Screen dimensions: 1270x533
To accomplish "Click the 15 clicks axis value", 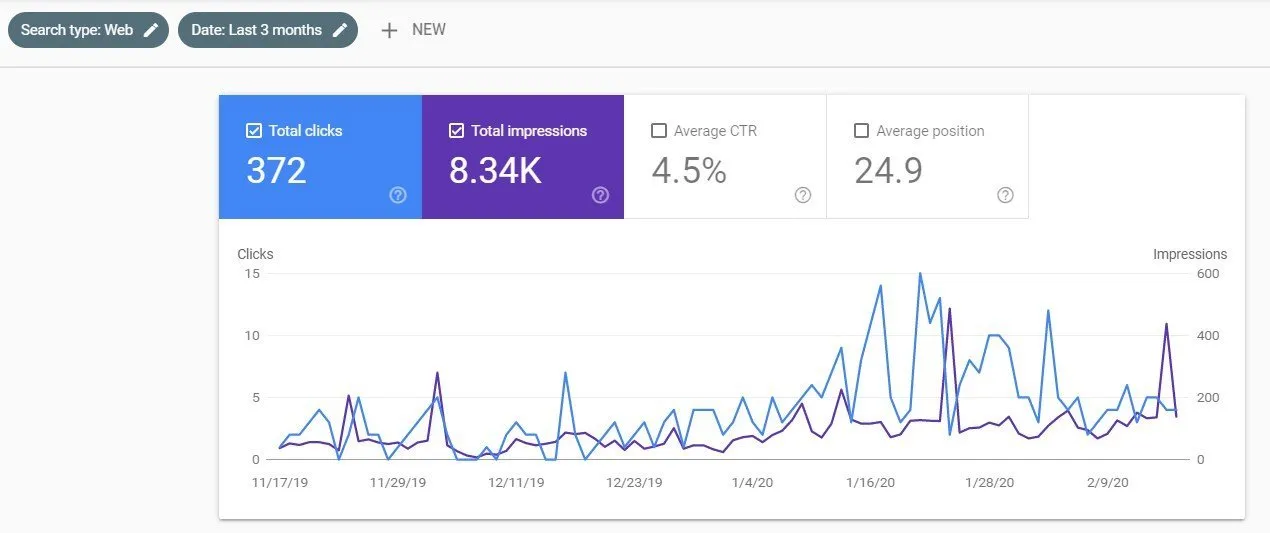I will pyautogui.click(x=251, y=274).
